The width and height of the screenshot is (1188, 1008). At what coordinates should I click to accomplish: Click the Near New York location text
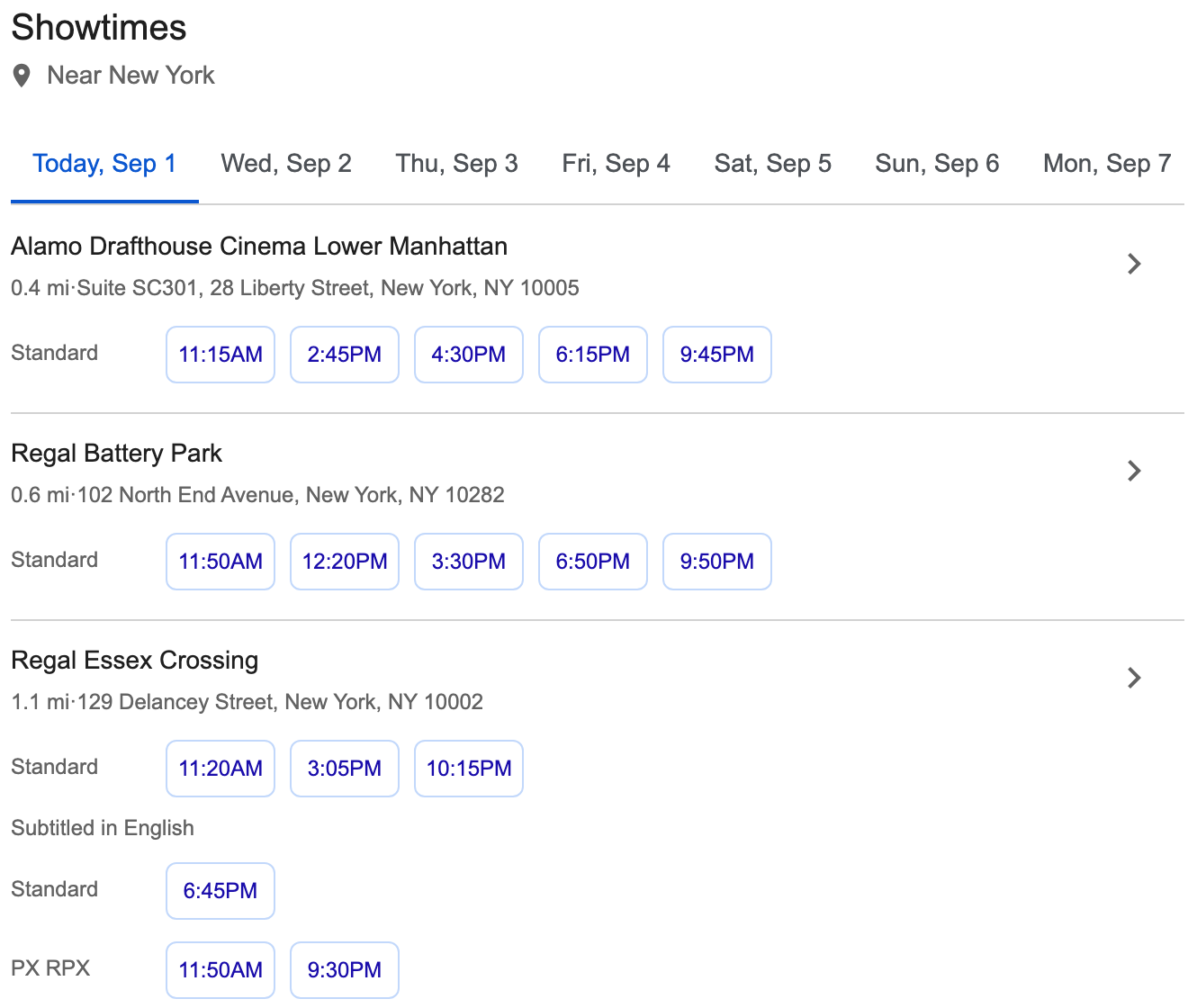click(130, 76)
